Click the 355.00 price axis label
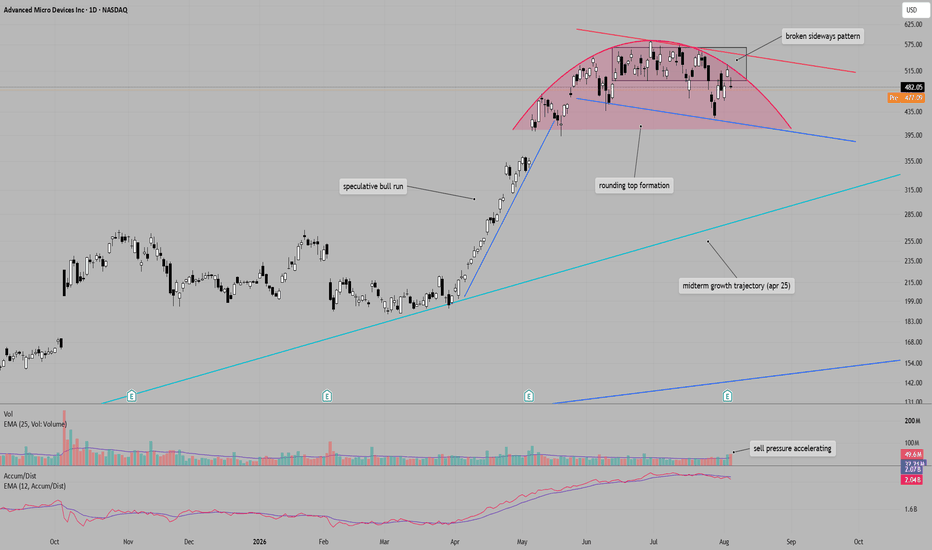This screenshot has height=550, width=932. [x=913, y=161]
